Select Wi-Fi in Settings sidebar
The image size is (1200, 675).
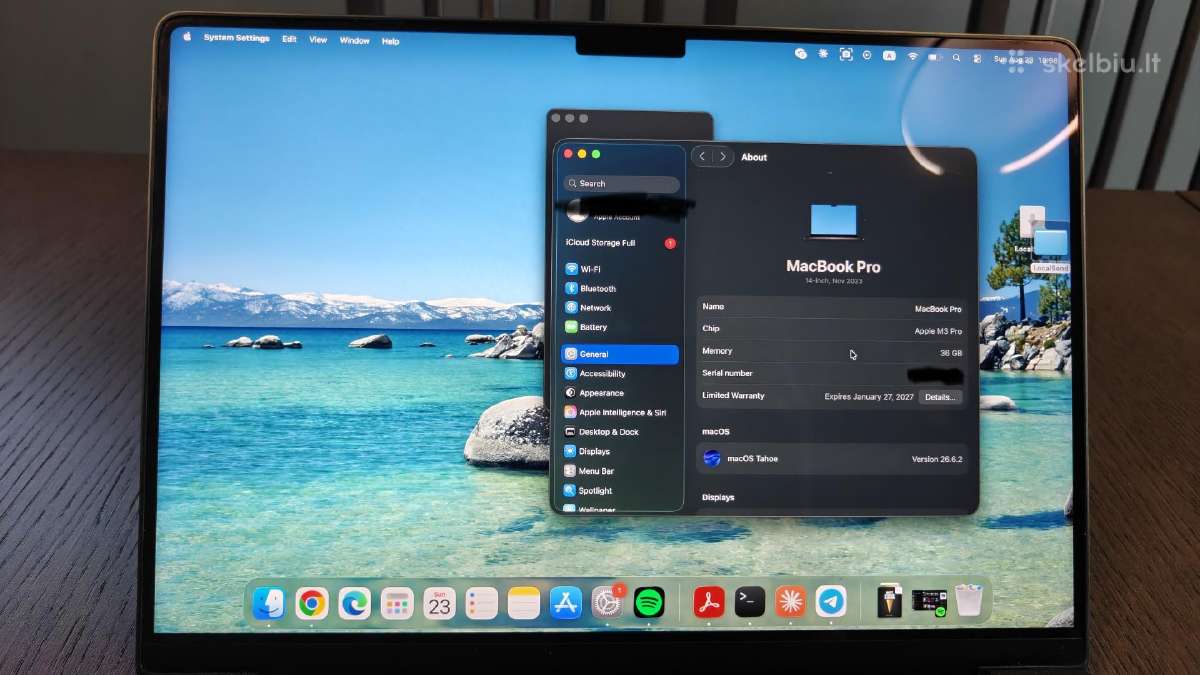click(620, 269)
